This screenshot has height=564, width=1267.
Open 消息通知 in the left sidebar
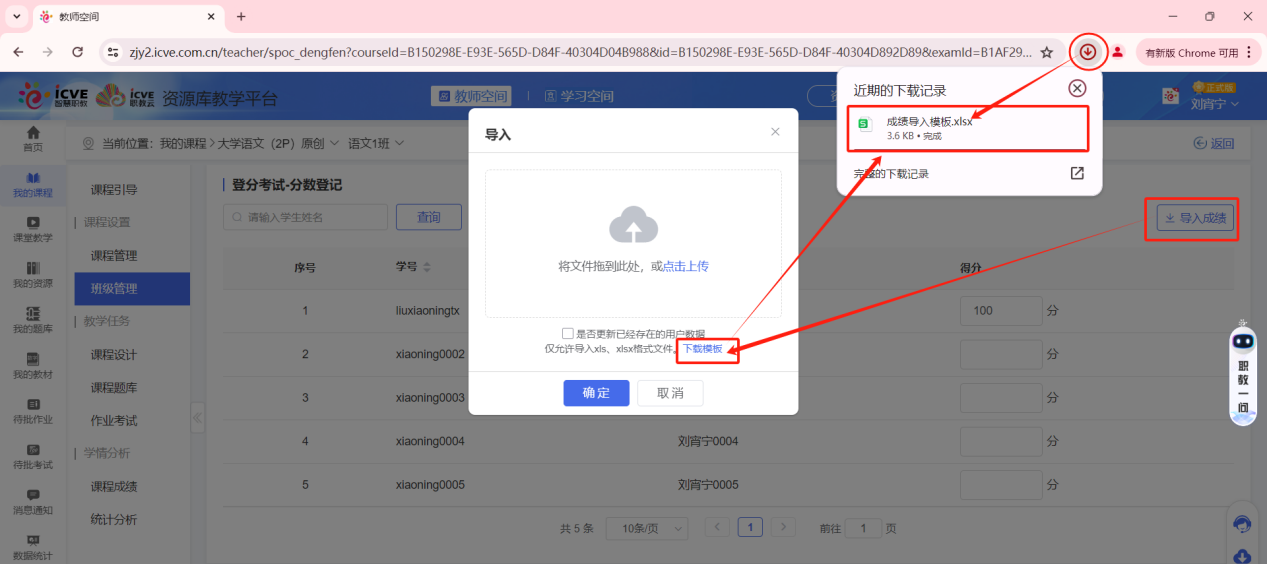point(33,502)
